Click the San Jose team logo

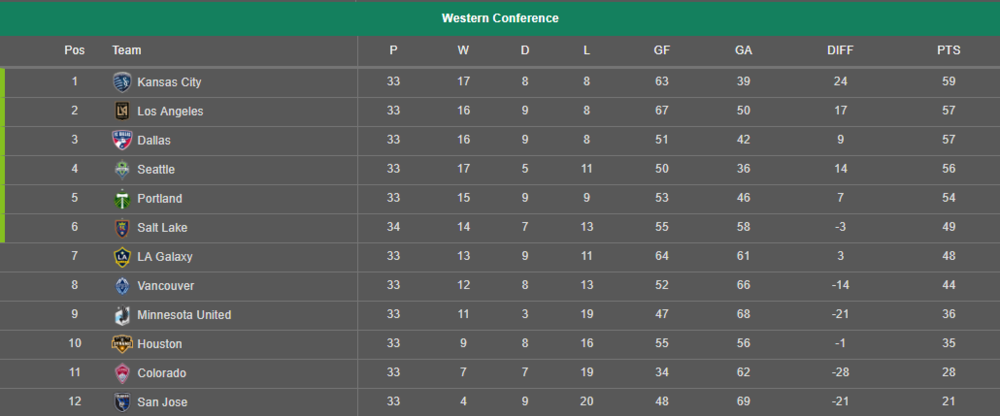tap(122, 403)
